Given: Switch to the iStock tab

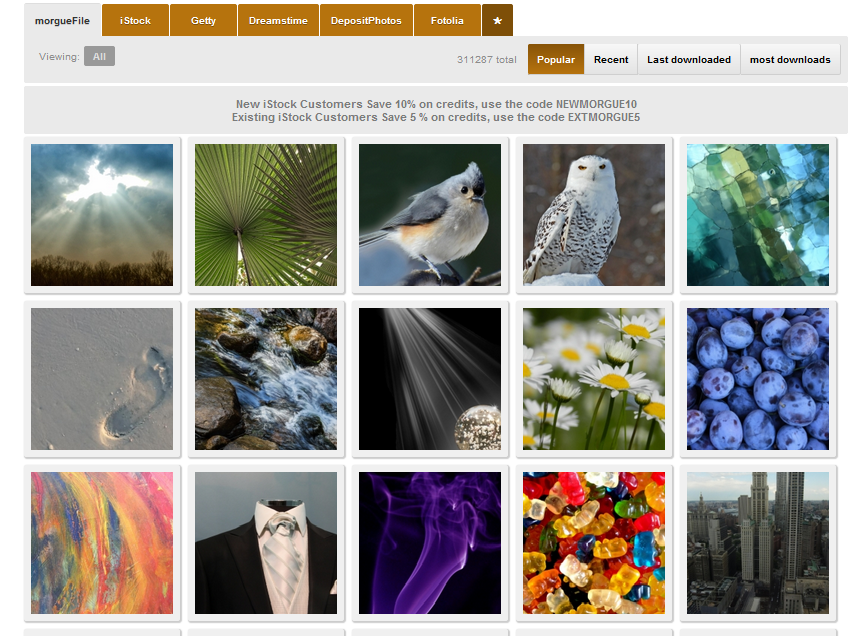Looking at the screenshot, I should 135,20.
